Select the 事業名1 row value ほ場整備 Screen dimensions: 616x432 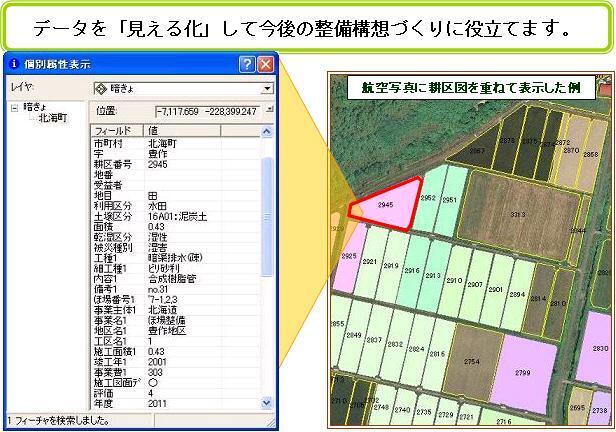pos(167,320)
